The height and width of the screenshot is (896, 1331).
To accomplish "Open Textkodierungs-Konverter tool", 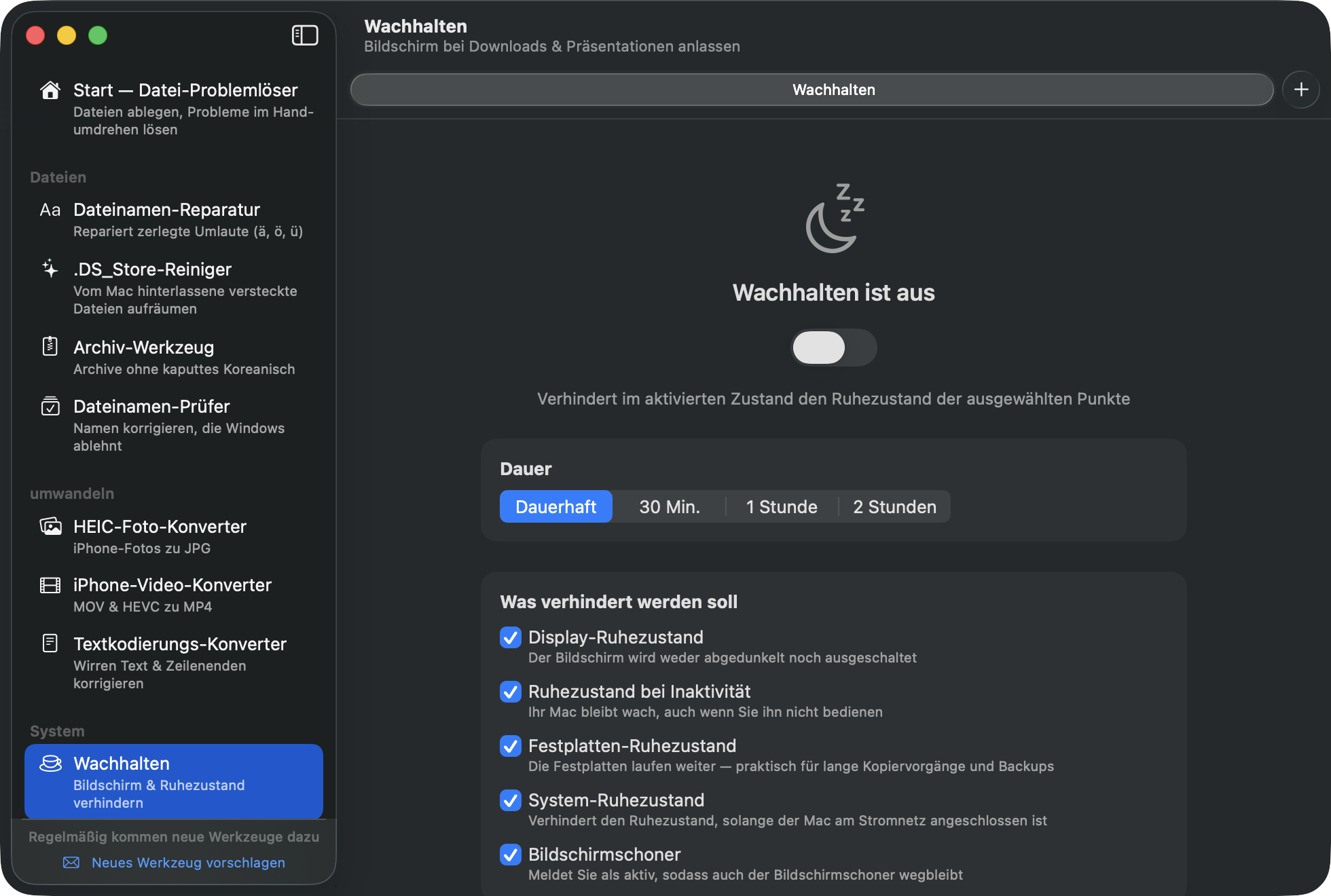I will pos(174,662).
